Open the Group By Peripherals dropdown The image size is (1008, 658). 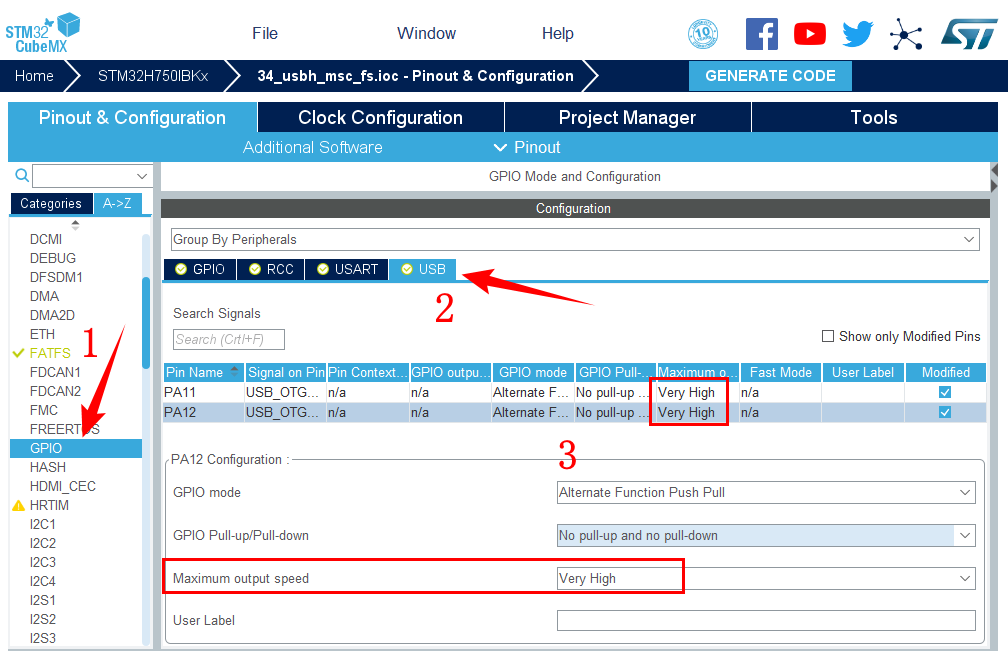pos(574,240)
